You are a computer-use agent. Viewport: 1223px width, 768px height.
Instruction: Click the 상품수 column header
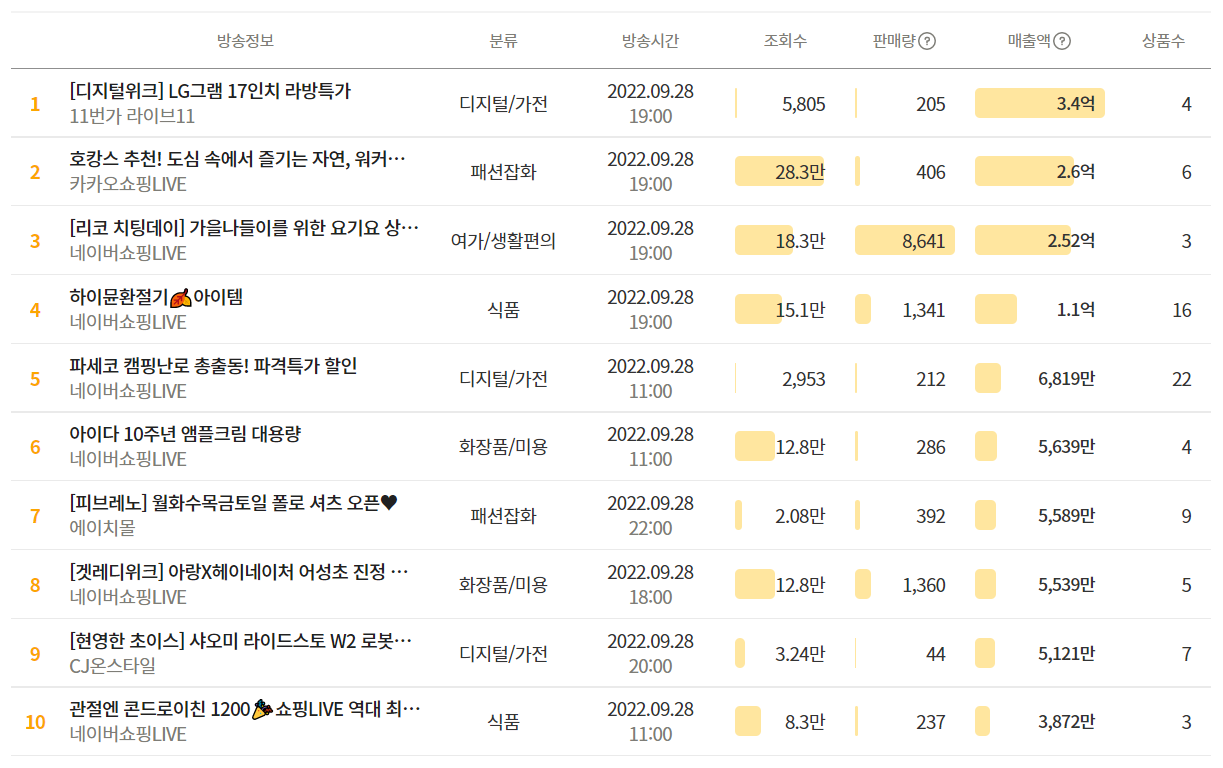pos(1163,41)
